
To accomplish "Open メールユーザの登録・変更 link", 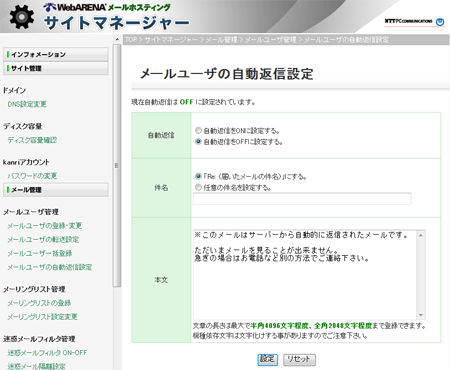I will 45,226.
